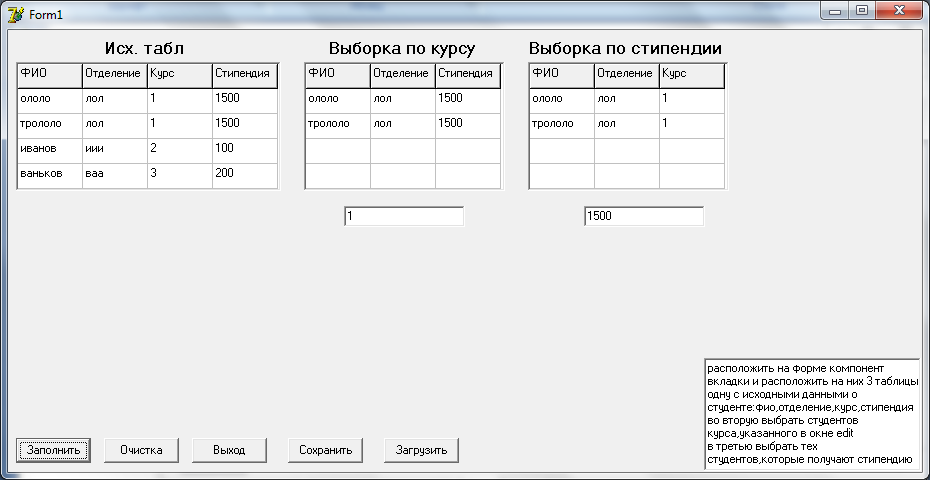930x480 pixels.
Task: Select лол in трололо row of Выборка по стипендии
Action: pyautogui.click(x=627, y=126)
